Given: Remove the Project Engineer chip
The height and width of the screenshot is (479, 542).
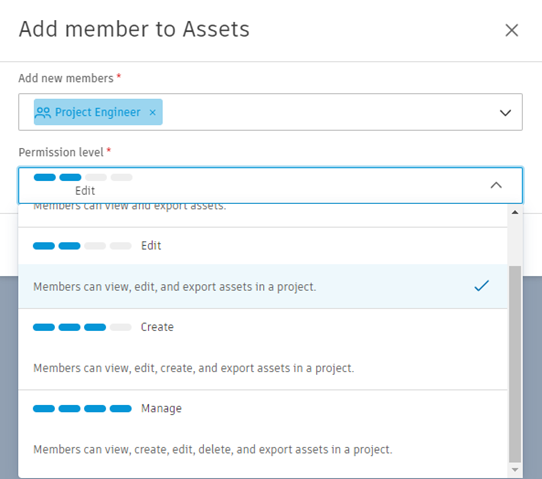Looking at the screenshot, I should (152, 112).
